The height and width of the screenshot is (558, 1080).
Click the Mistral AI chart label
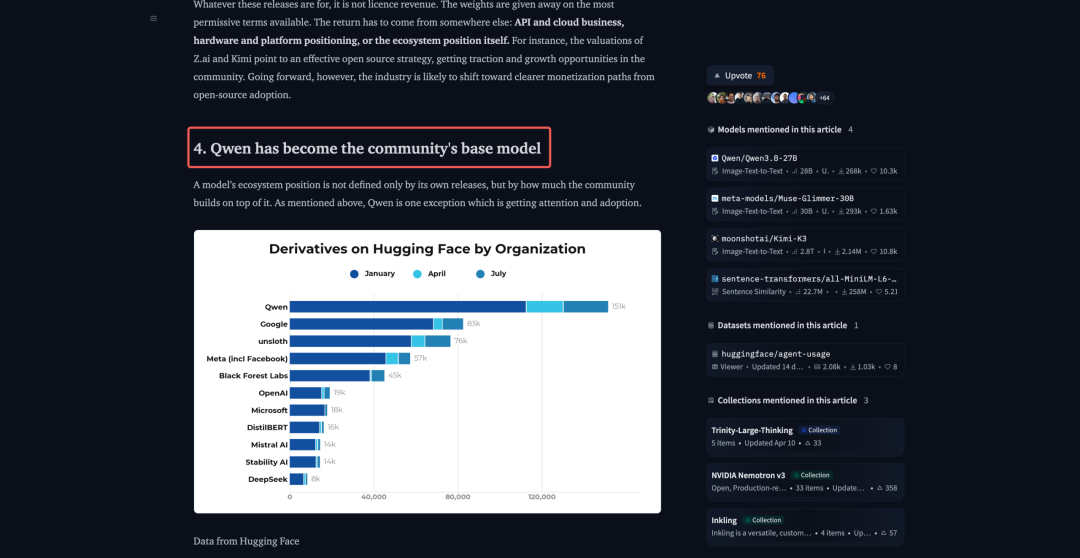point(269,444)
